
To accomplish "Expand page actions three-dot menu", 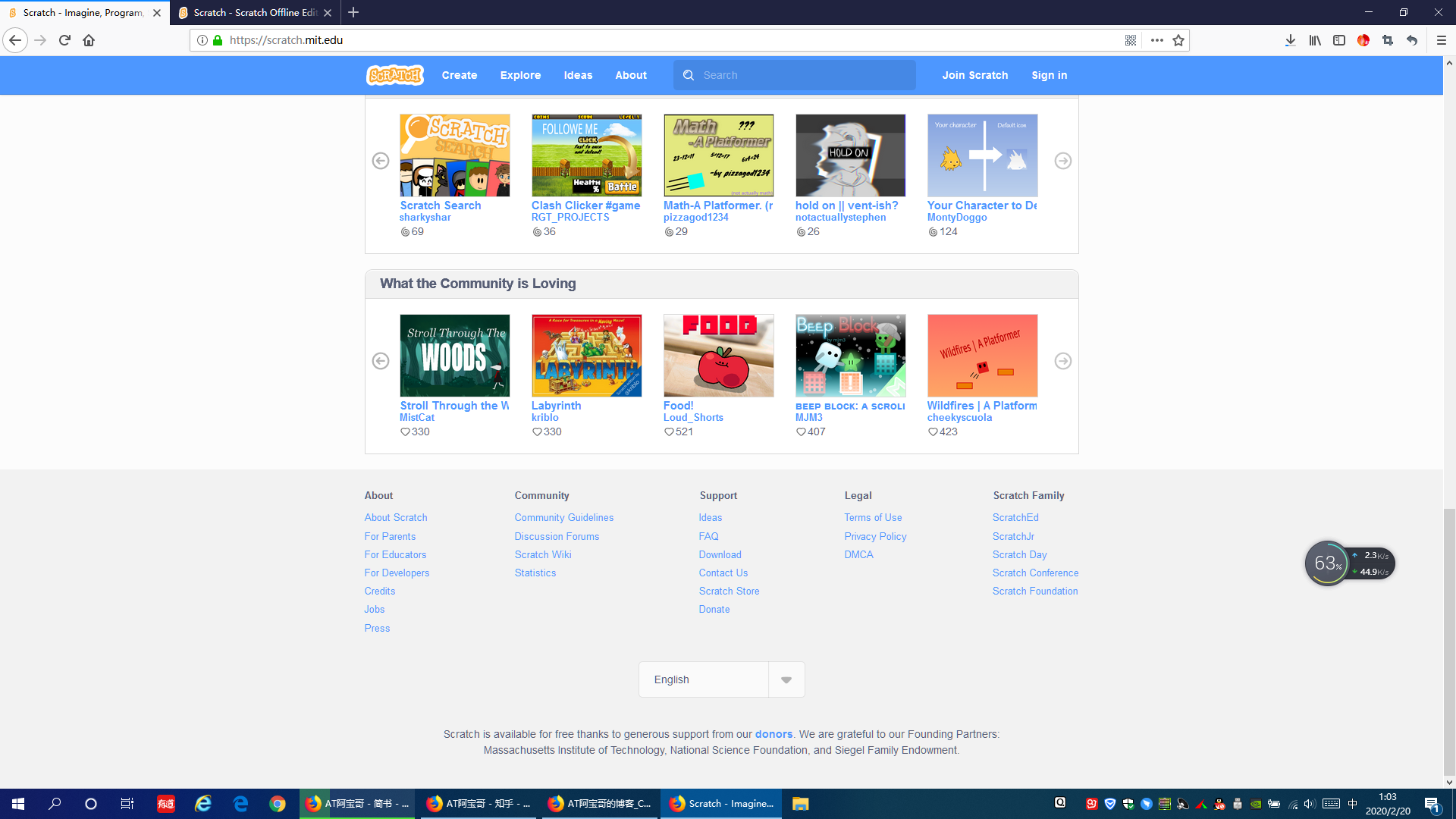I will [1156, 40].
